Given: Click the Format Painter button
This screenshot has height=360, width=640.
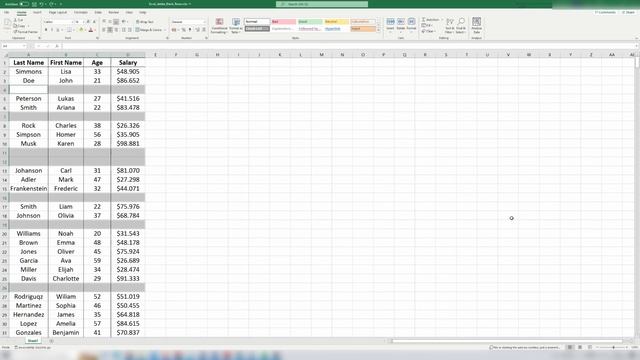Looking at the screenshot, I should (x=26, y=31).
